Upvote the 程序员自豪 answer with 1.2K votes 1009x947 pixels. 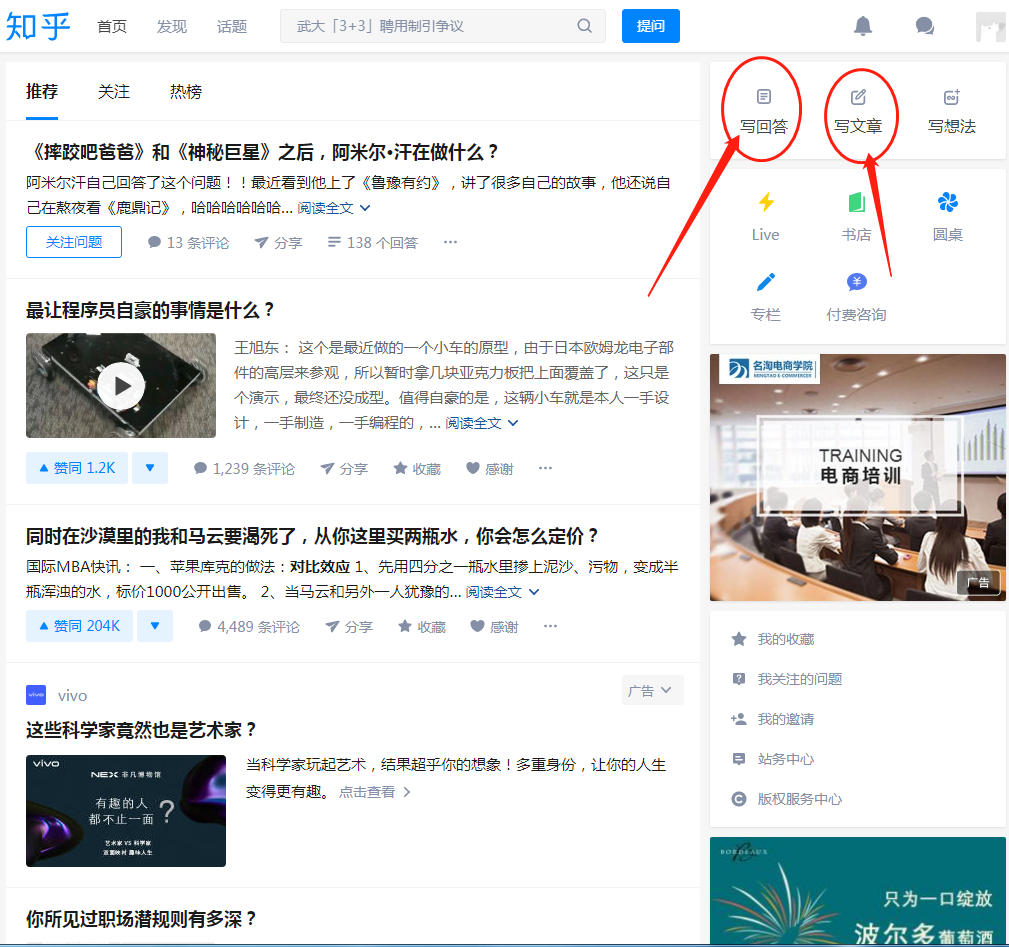click(76, 467)
